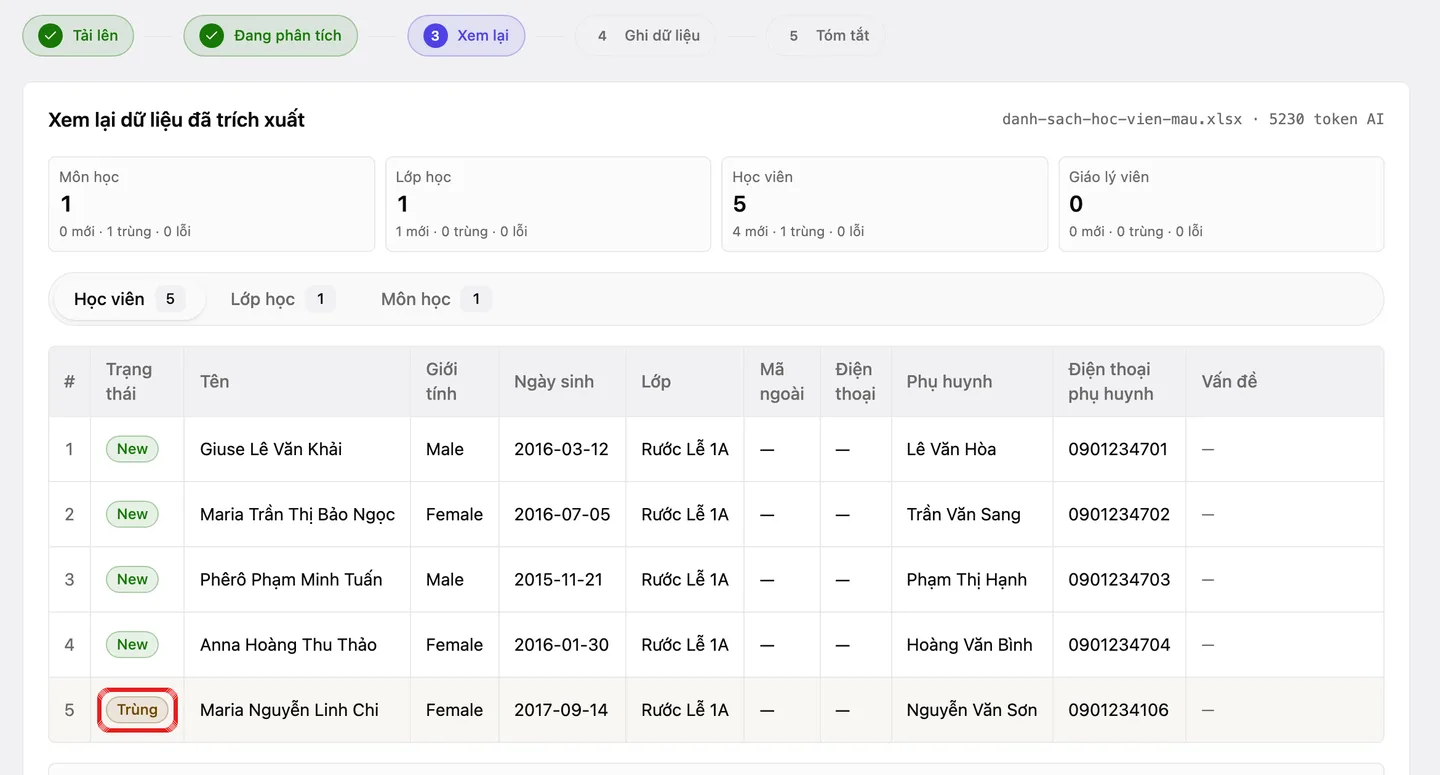Select the name Phêrô Phạm Minh Tuấn
Screen dimensions: 1440x775
pos(291,579)
